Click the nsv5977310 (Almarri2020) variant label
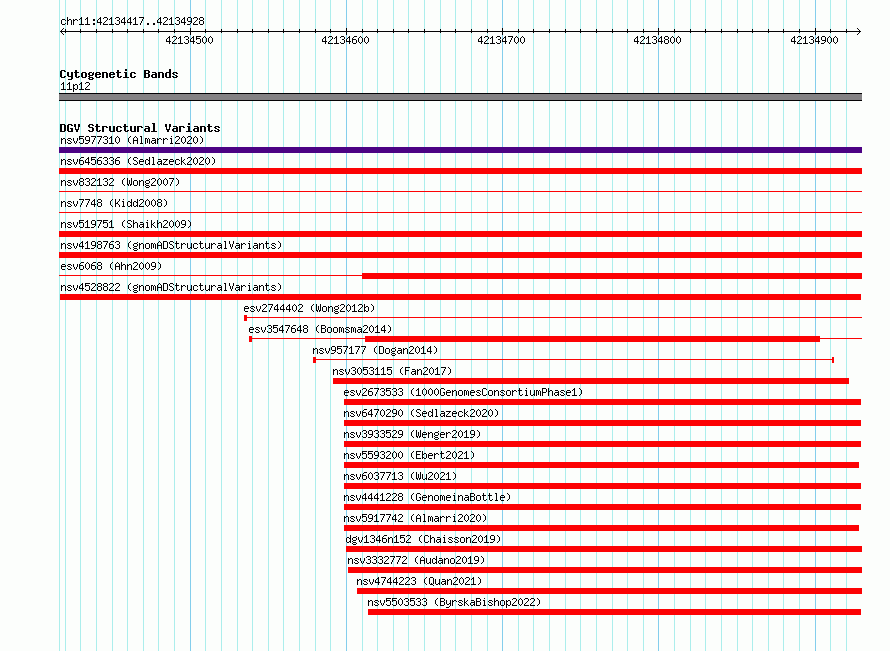 132,140
